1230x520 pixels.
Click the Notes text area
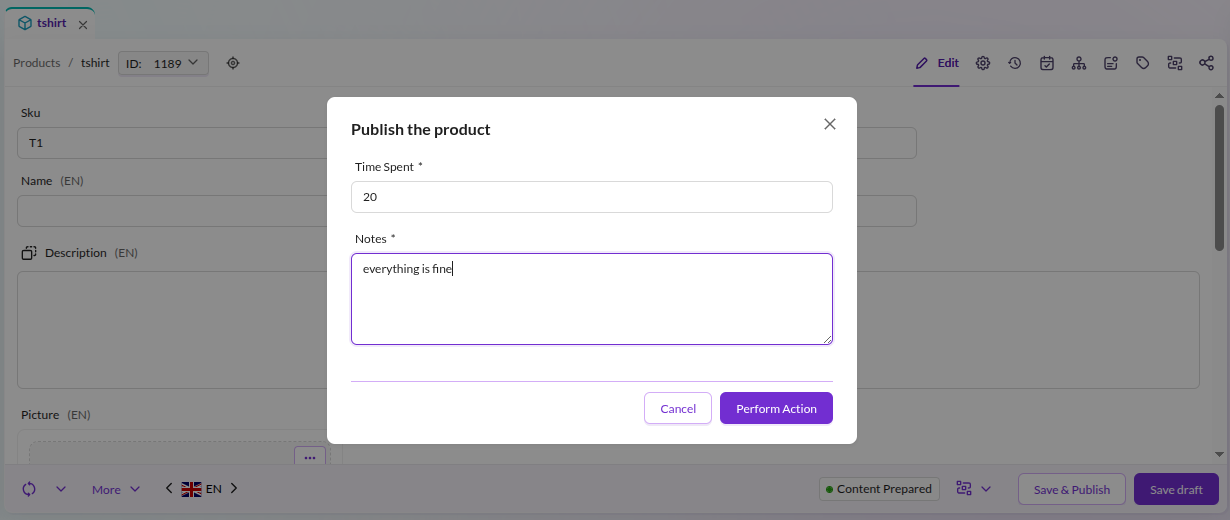click(x=592, y=299)
